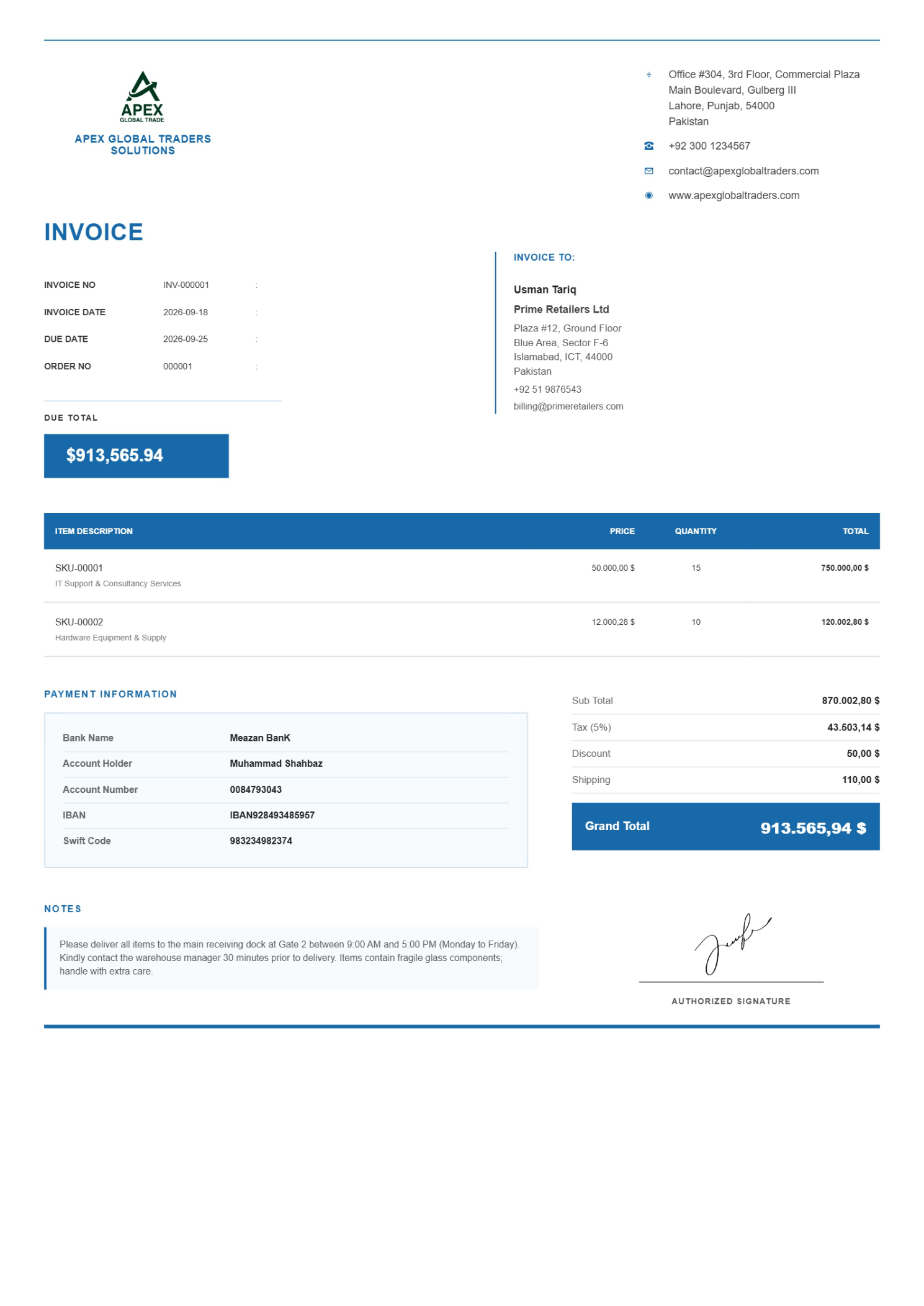Click the telephone icon beside +92 300 1234567
This screenshot has height=1306, width=924.
[x=648, y=146]
